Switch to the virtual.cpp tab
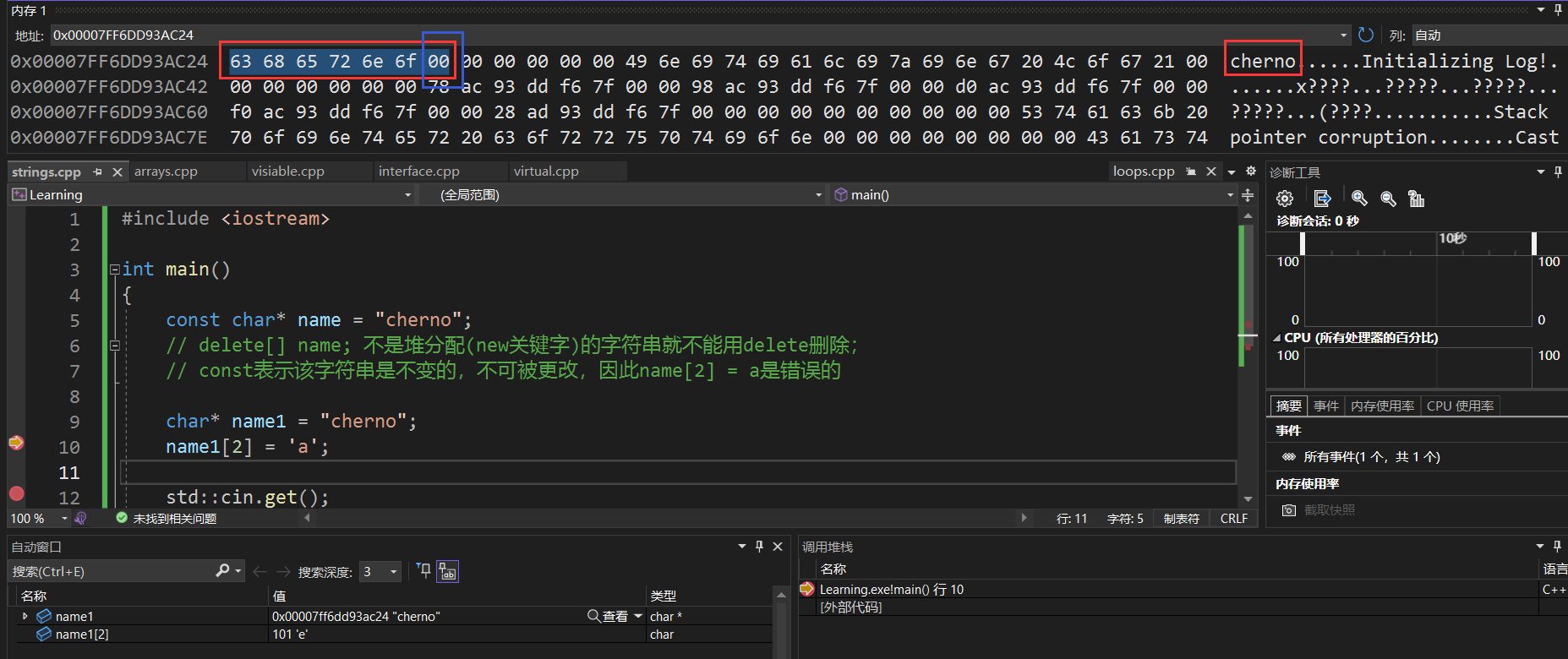This screenshot has height=659, width=1568. pos(546,172)
